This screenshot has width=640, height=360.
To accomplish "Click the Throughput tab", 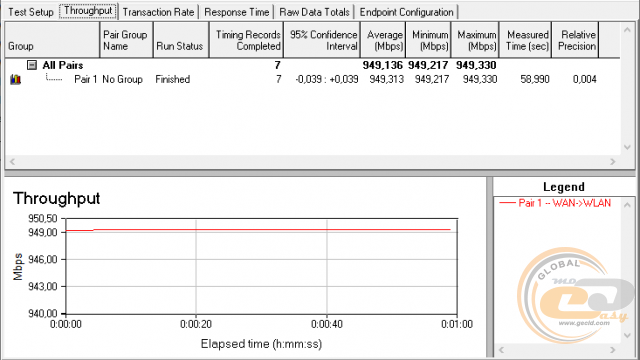I will pos(88,11).
